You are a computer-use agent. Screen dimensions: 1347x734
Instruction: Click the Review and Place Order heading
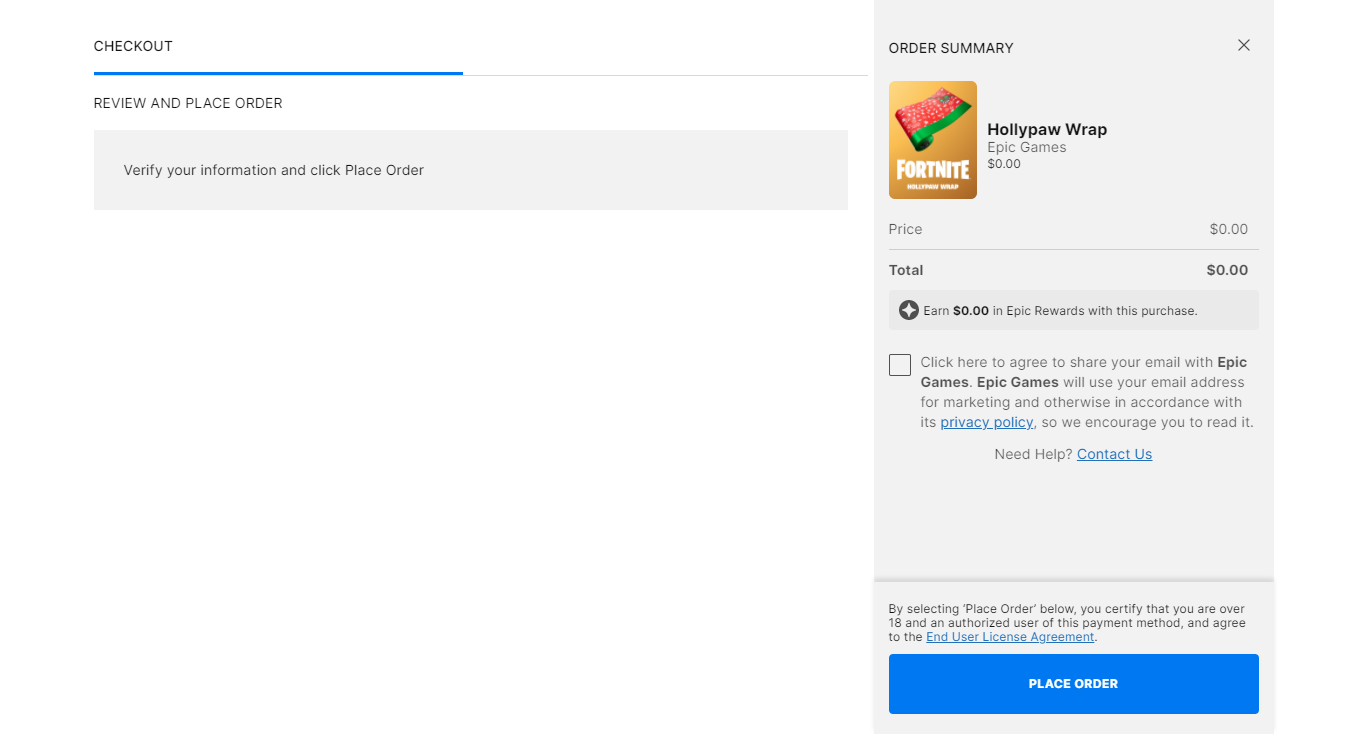coord(188,103)
